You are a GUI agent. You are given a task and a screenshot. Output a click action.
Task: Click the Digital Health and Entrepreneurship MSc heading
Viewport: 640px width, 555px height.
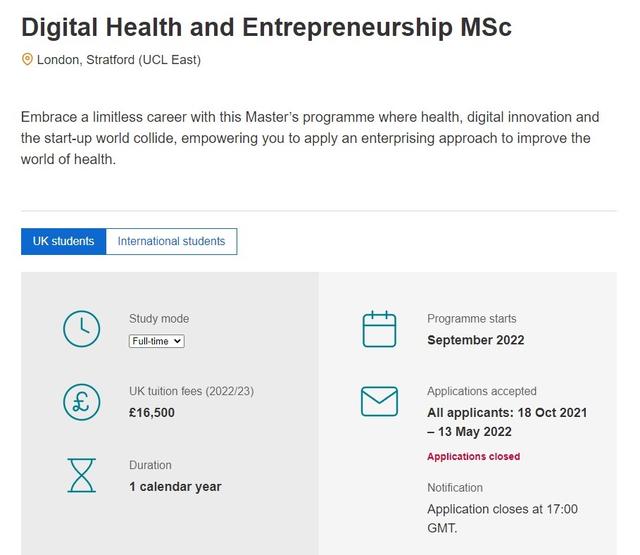coord(266,28)
